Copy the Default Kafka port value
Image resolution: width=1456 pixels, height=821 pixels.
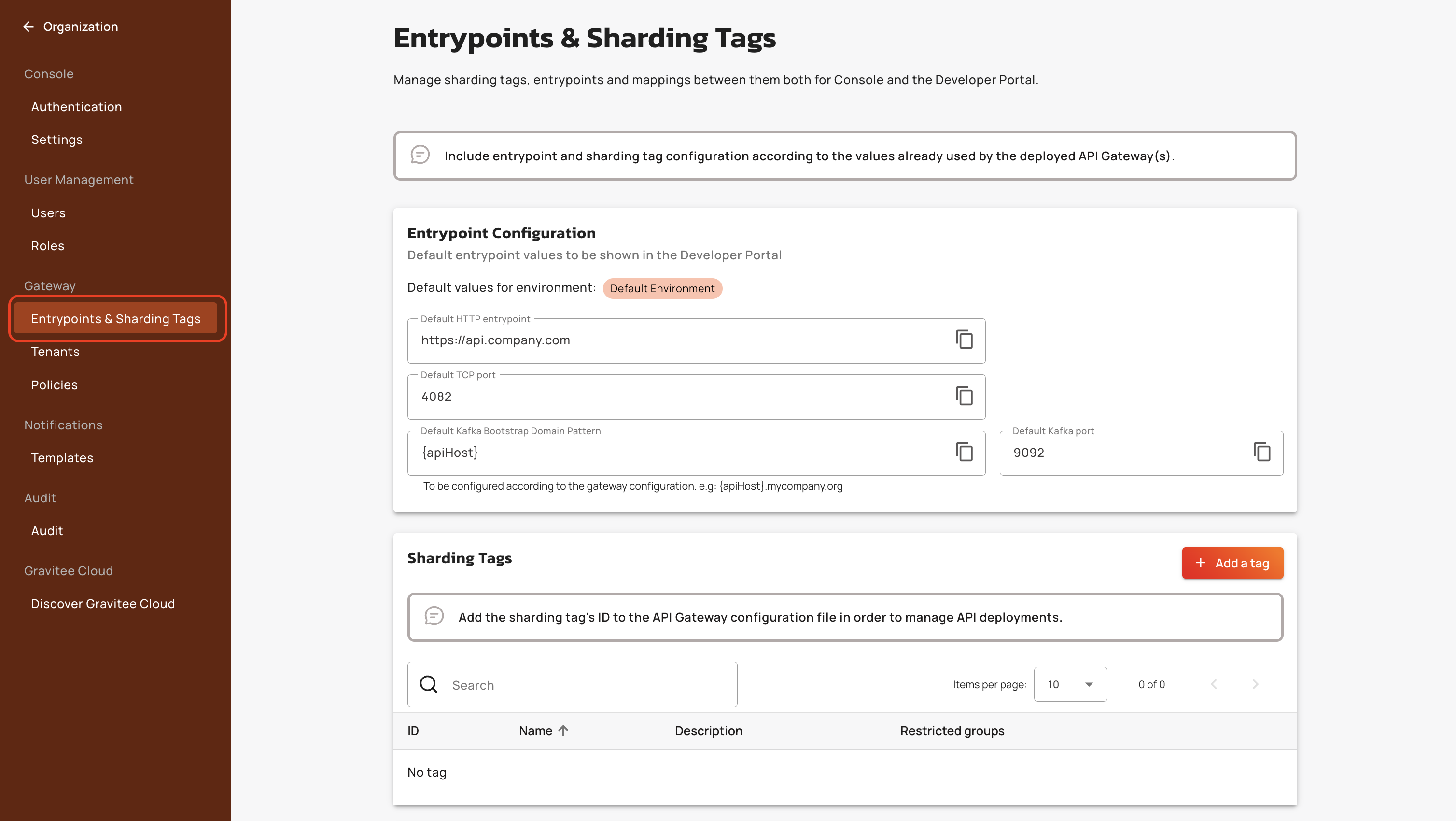[x=1262, y=453]
